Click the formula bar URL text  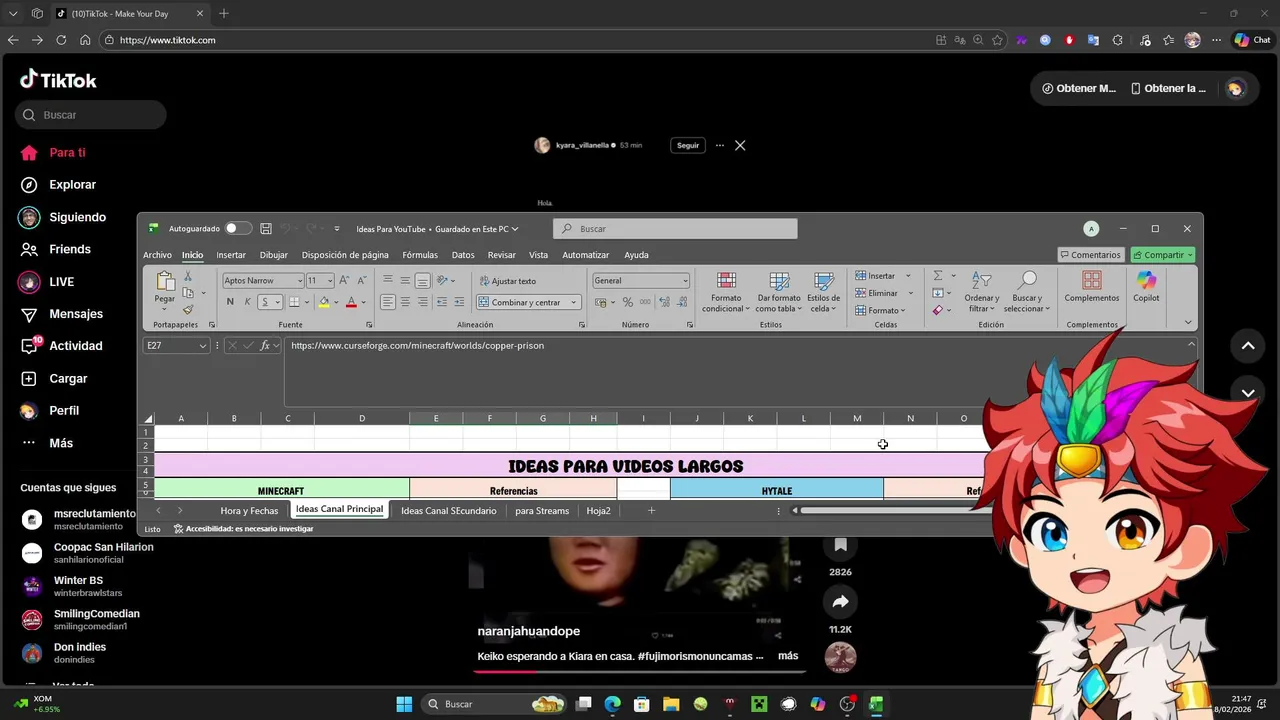[418, 346]
